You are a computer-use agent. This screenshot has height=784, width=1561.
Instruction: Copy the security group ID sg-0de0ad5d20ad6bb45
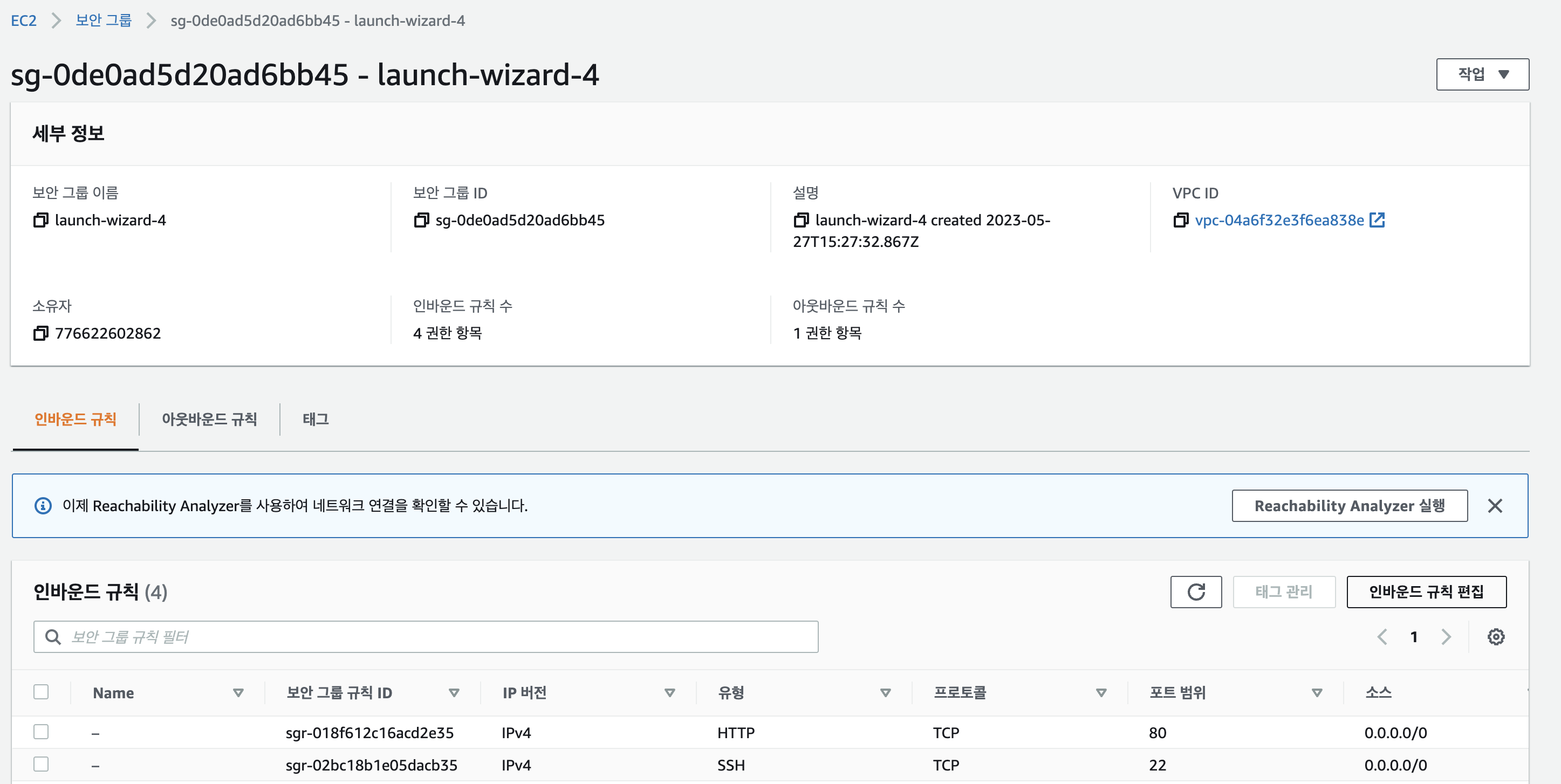[421, 221]
